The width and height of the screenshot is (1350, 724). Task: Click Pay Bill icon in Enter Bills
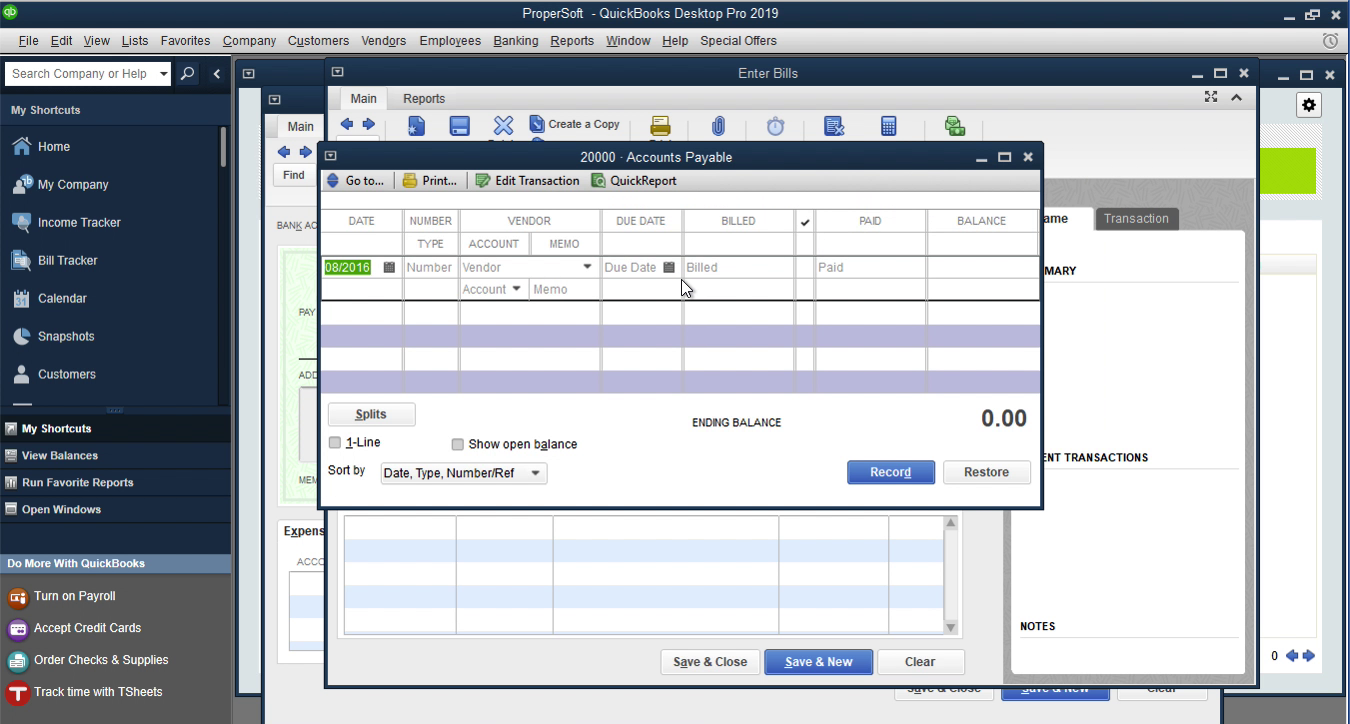coord(955,126)
